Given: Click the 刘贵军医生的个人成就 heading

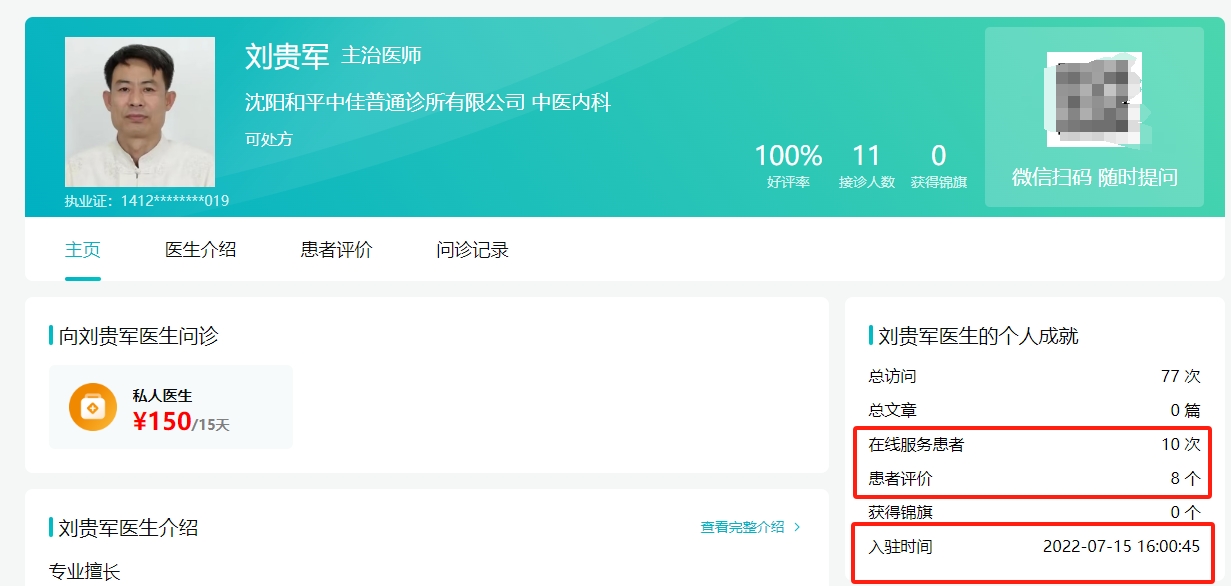Looking at the screenshot, I should coord(978,336).
